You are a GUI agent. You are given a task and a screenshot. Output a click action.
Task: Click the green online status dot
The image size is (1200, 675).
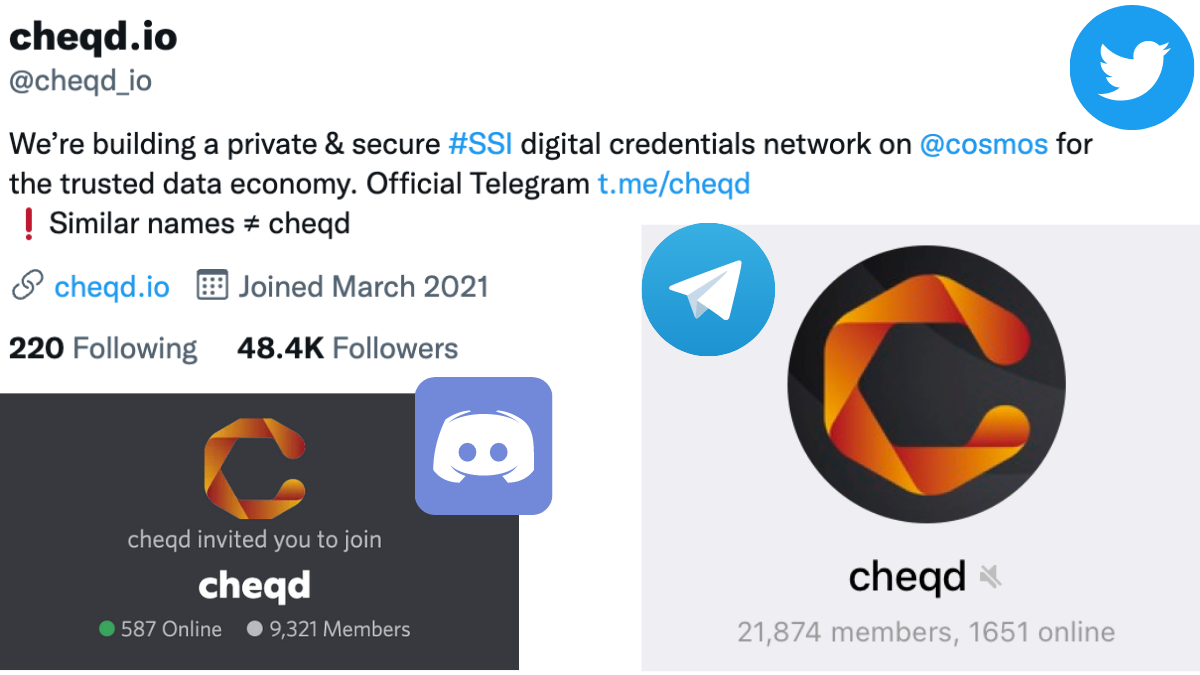pos(106,630)
